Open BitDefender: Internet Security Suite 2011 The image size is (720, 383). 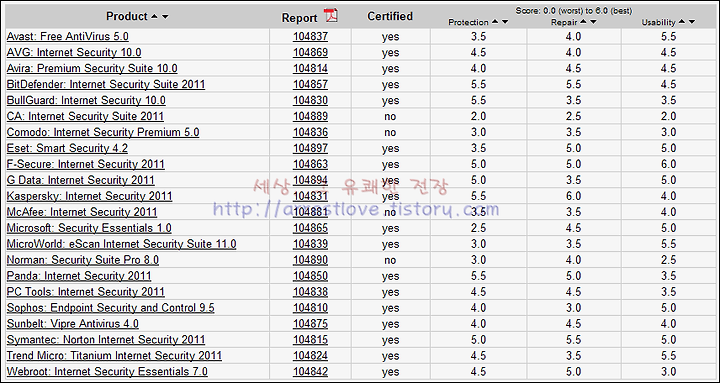coord(106,84)
